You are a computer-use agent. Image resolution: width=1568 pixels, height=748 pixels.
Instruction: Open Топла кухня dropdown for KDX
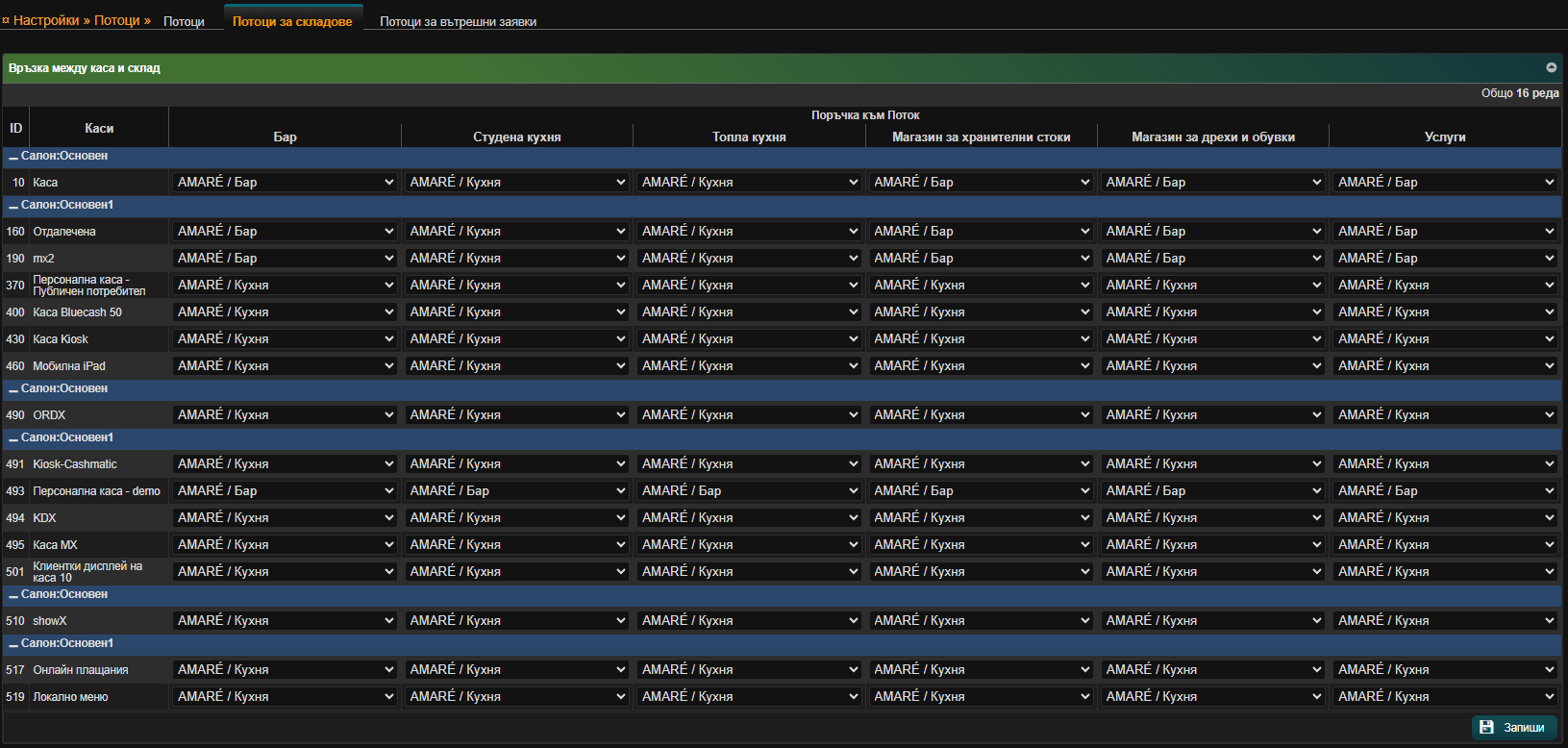point(749,517)
